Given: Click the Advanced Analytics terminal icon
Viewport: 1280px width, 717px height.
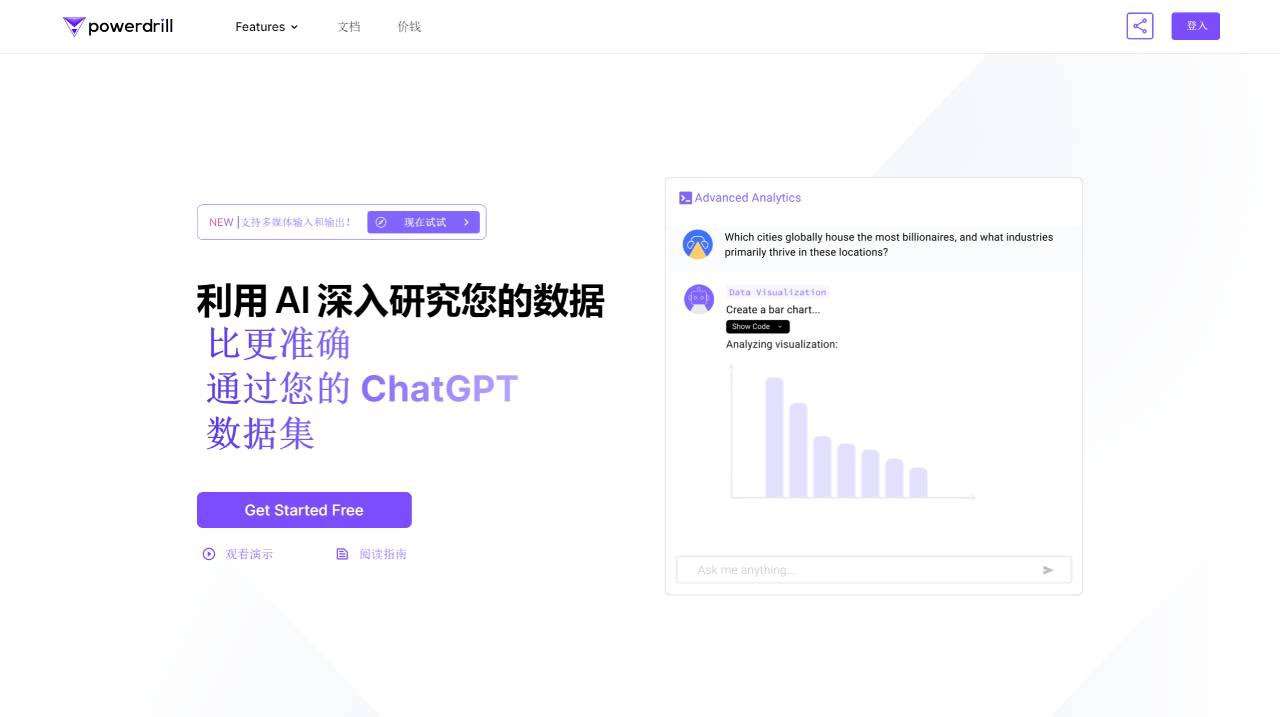Looking at the screenshot, I should [x=685, y=198].
